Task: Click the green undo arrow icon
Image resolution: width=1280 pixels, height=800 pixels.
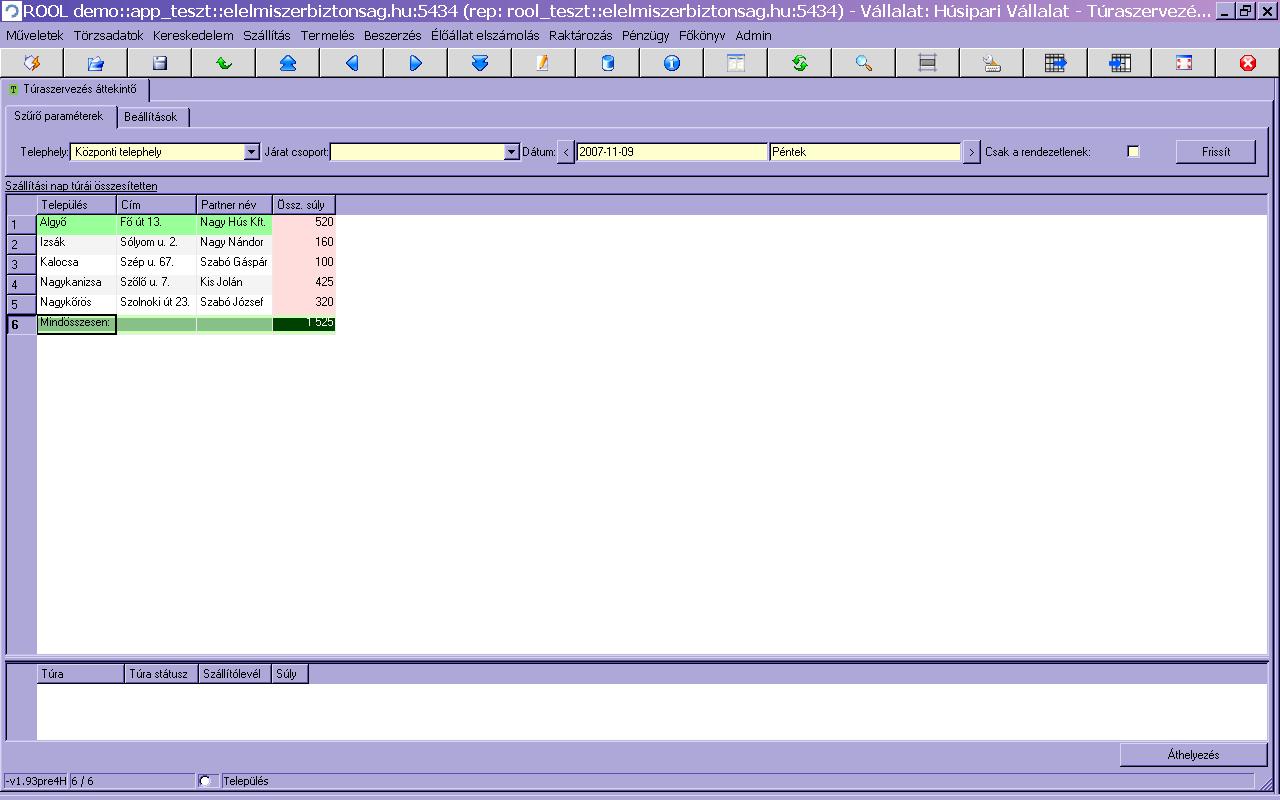Action: click(223, 63)
